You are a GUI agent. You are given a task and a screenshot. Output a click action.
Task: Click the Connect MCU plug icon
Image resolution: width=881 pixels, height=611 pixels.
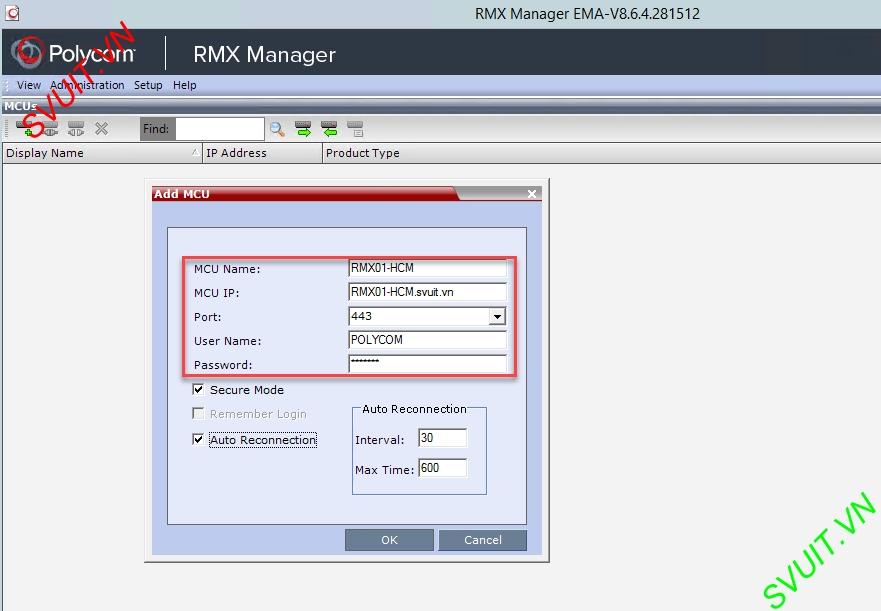click(50, 129)
